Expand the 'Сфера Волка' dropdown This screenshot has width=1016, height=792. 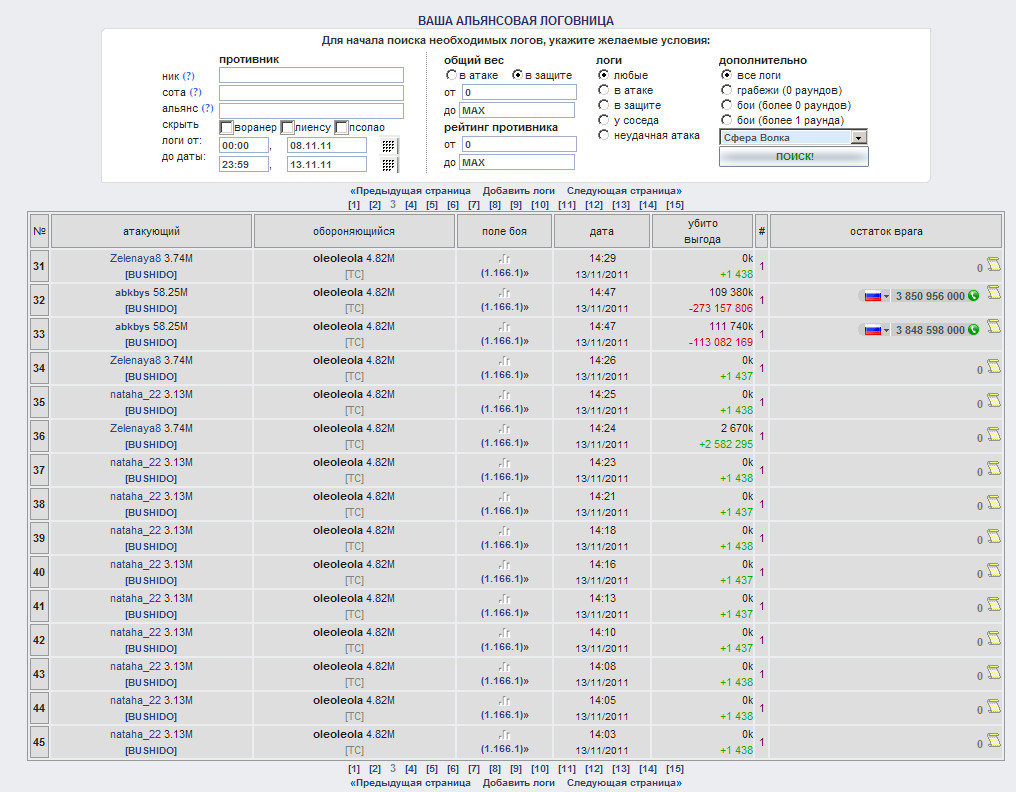(858, 138)
